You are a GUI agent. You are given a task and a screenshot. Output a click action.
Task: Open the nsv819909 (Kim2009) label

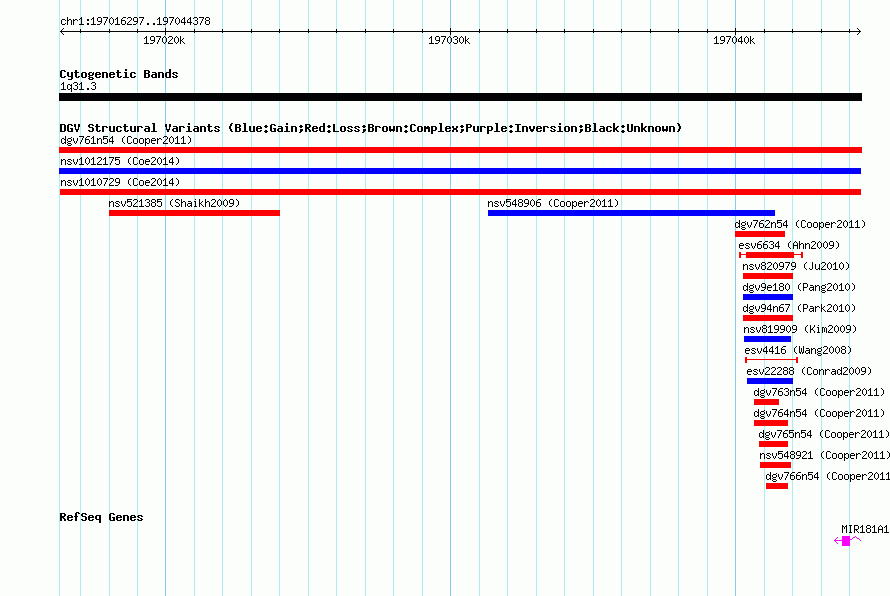tap(800, 329)
